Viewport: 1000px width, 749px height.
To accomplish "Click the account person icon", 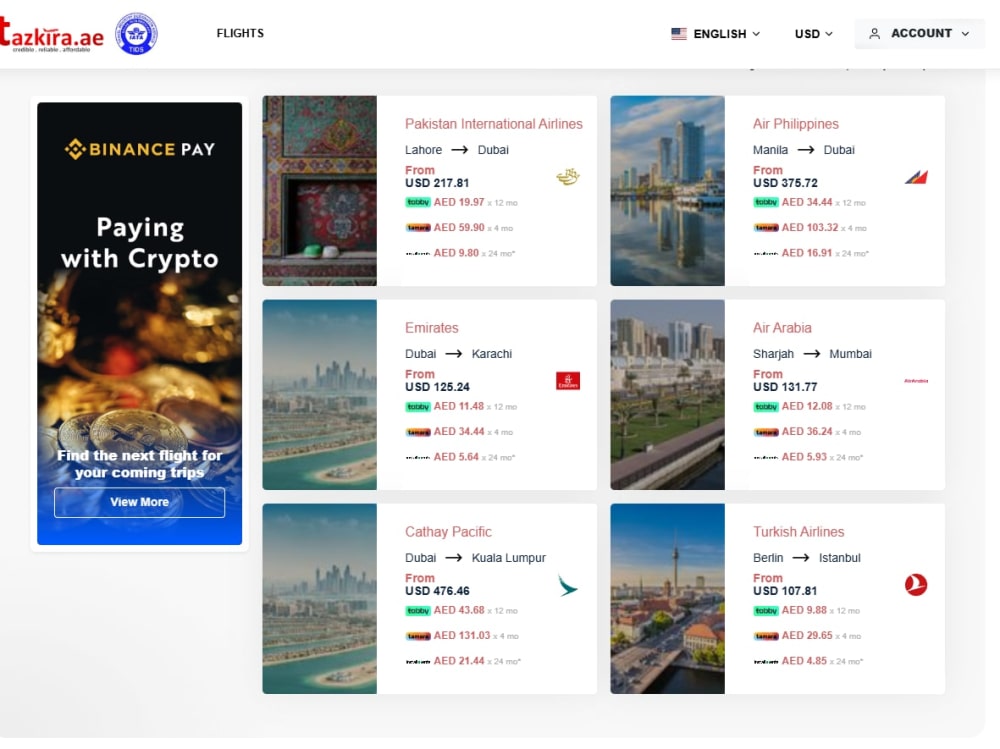I will 874,34.
